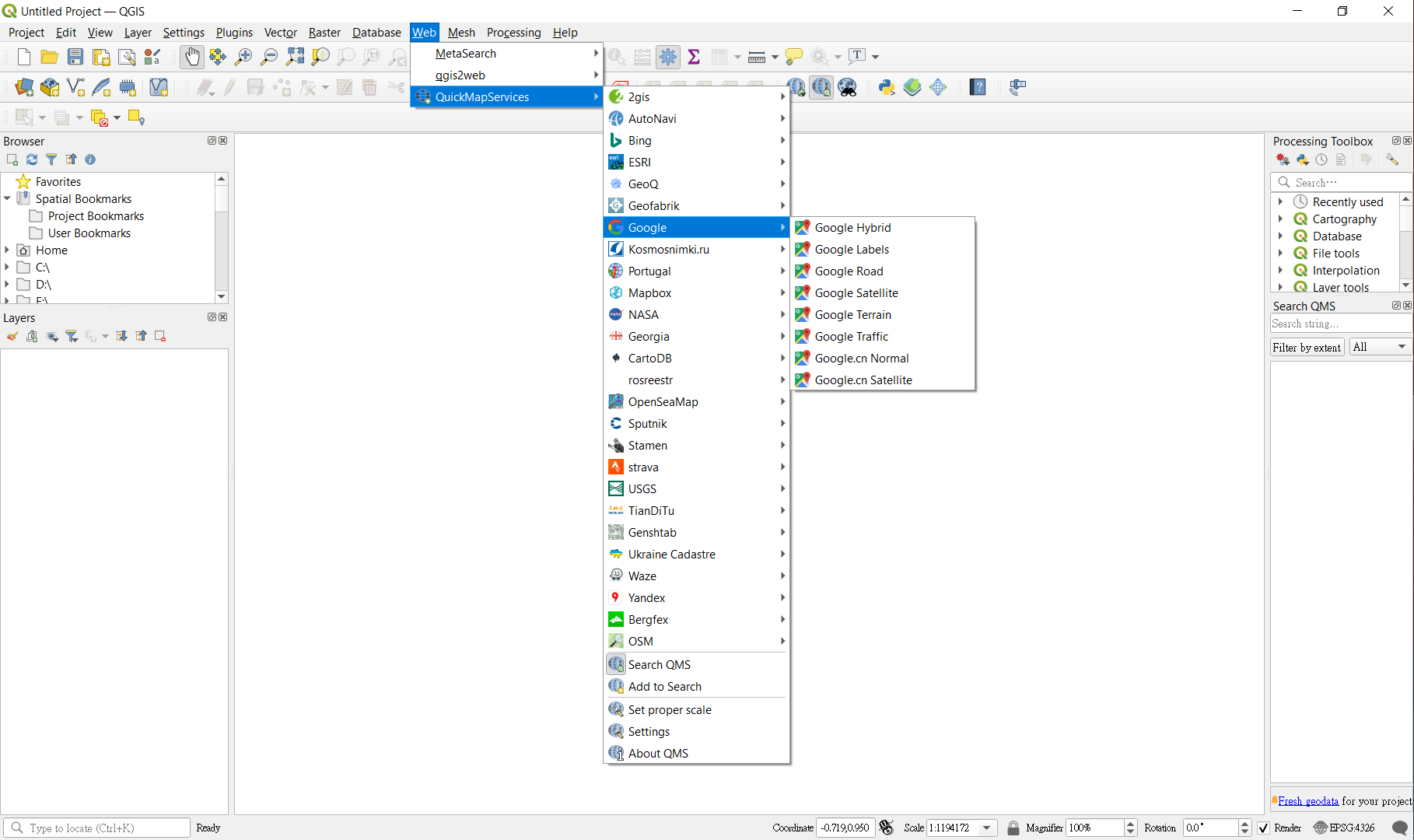Click Remove Layer icon in Layers panel
The height and width of the screenshot is (840, 1414).
[160, 336]
